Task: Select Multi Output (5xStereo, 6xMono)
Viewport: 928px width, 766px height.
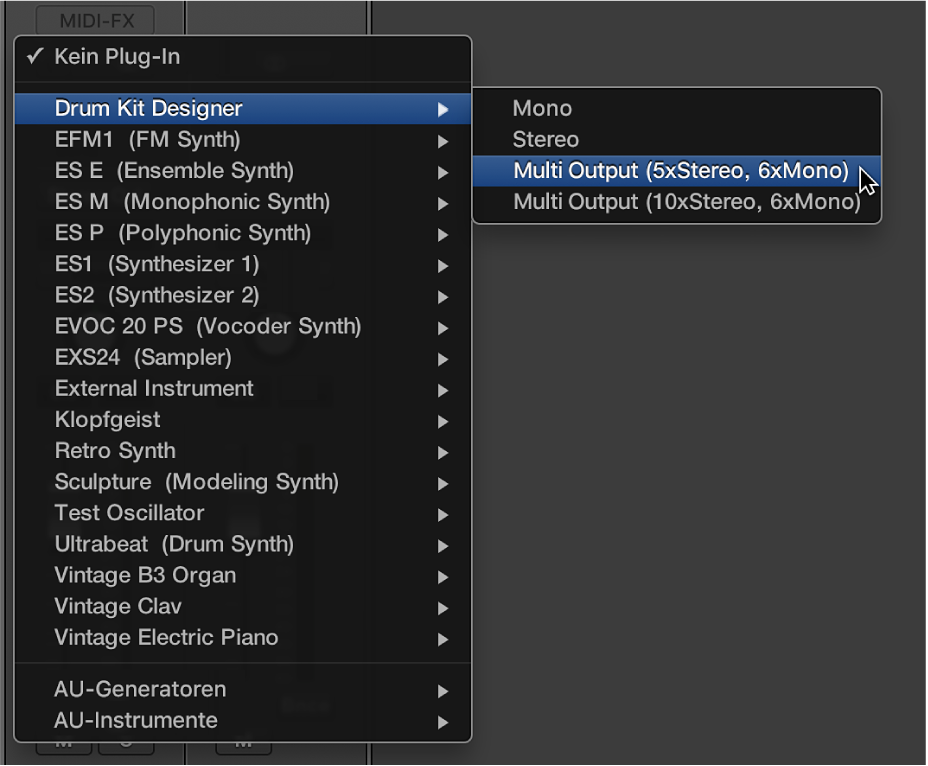Action: 680,171
